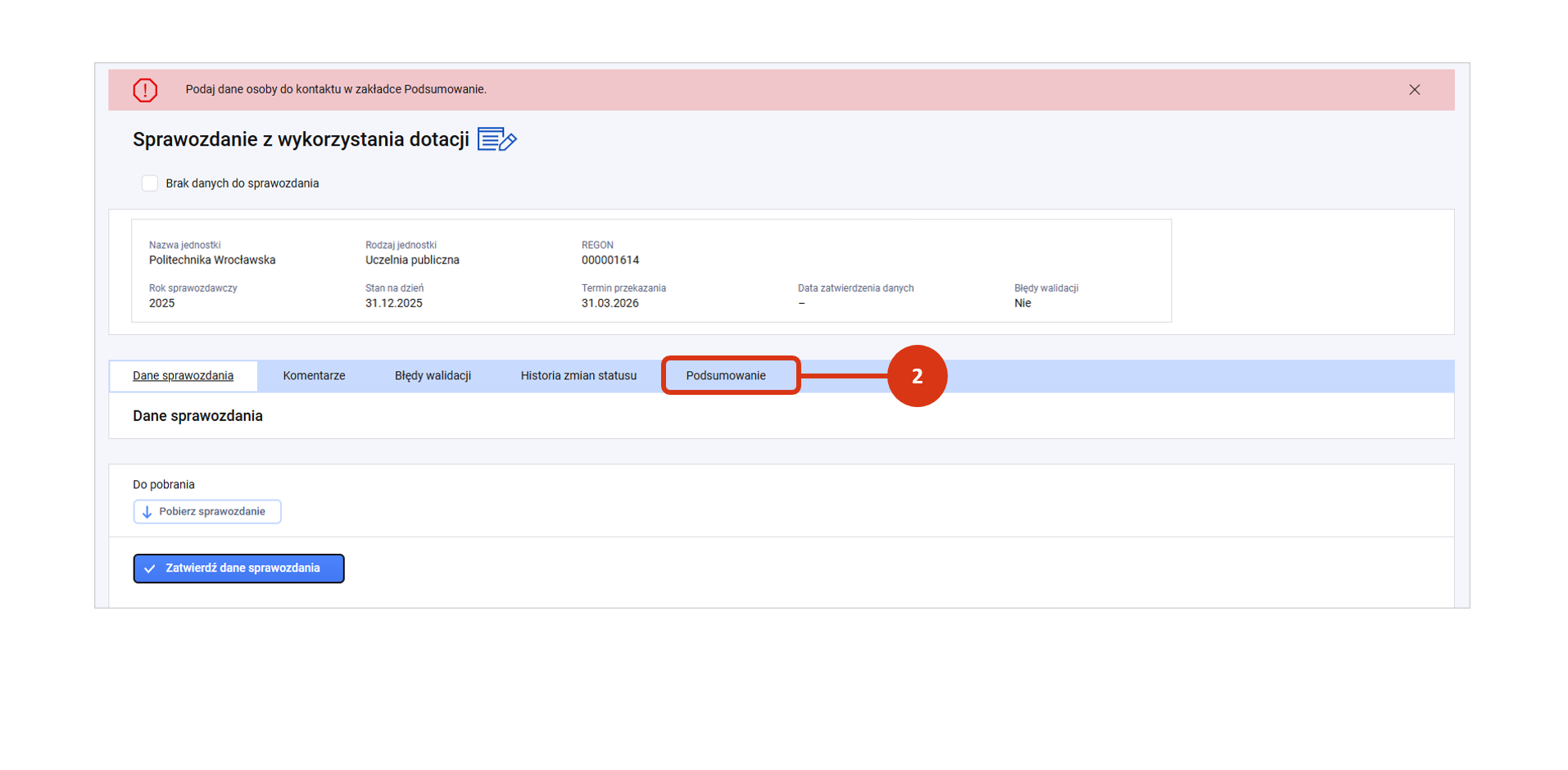Click the edit report icon beside the title
Viewport: 1568px width, 770px height.
point(496,140)
